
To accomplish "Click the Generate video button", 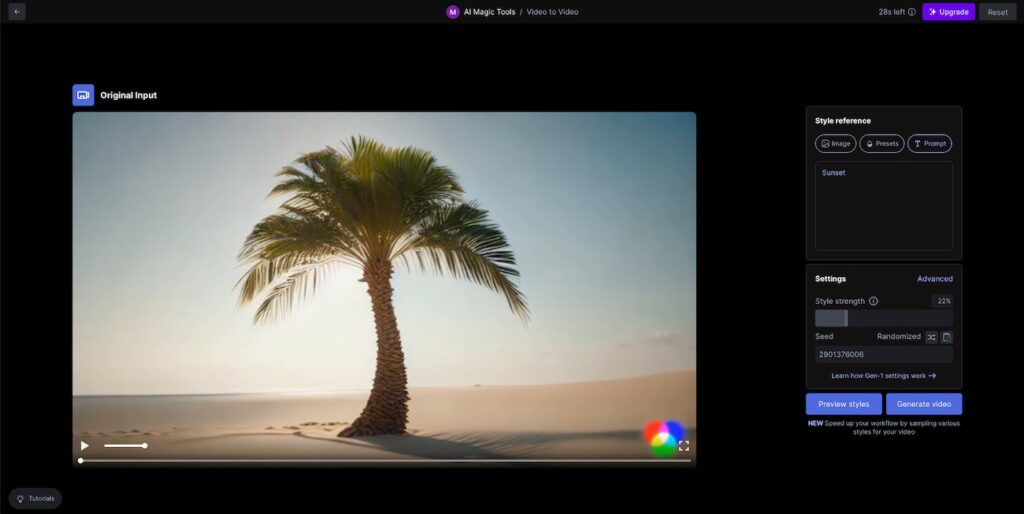I will click(x=923, y=404).
